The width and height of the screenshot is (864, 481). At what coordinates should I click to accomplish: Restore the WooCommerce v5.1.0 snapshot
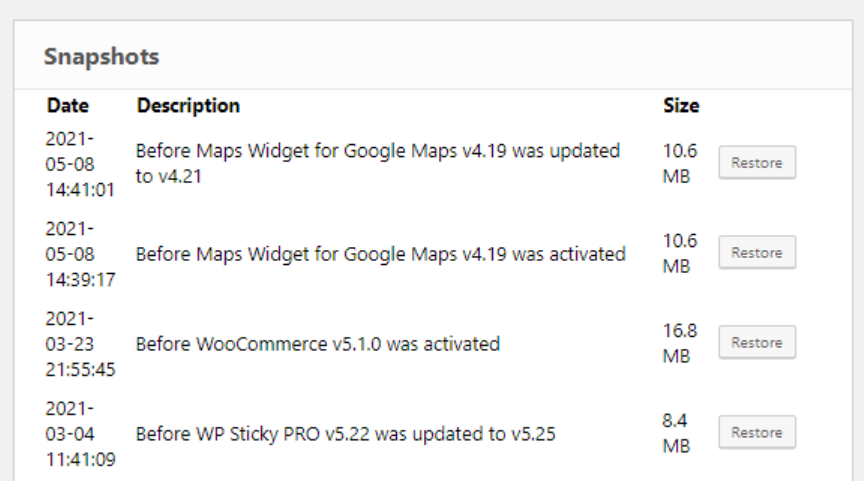[757, 343]
